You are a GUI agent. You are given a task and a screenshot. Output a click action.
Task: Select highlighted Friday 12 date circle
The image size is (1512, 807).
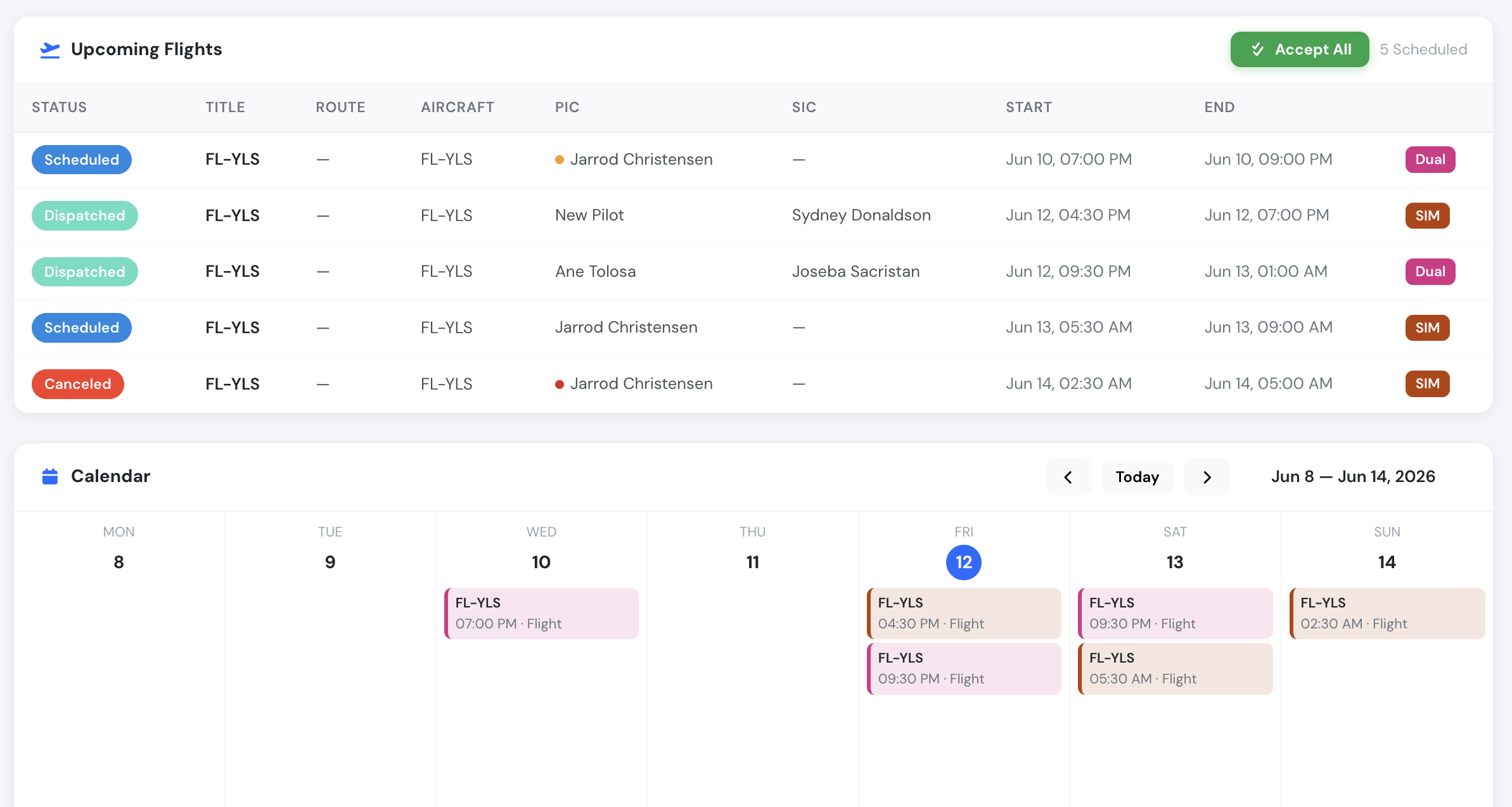(x=964, y=562)
